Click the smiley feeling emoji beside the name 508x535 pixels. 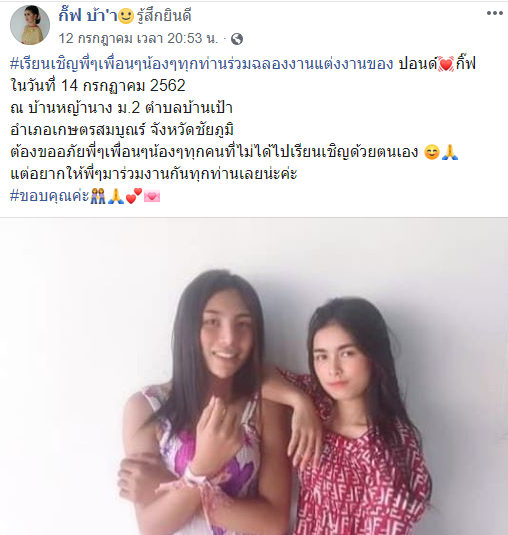tap(126, 16)
